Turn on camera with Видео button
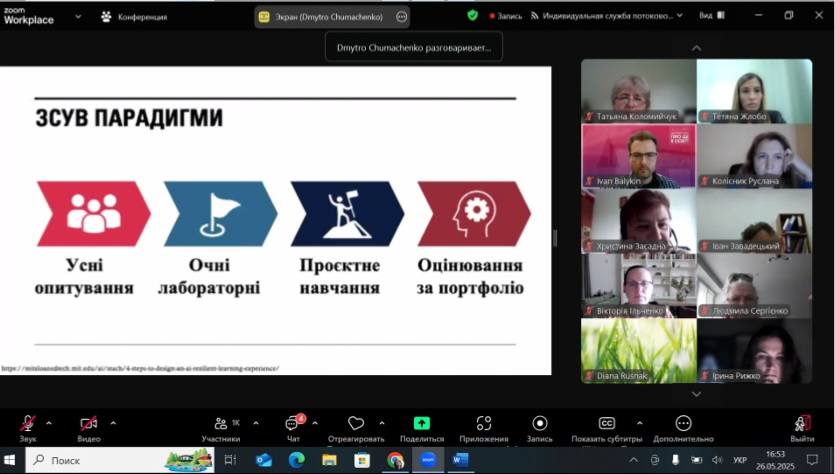The height and width of the screenshot is (474, 835). (x=88, y=424)
